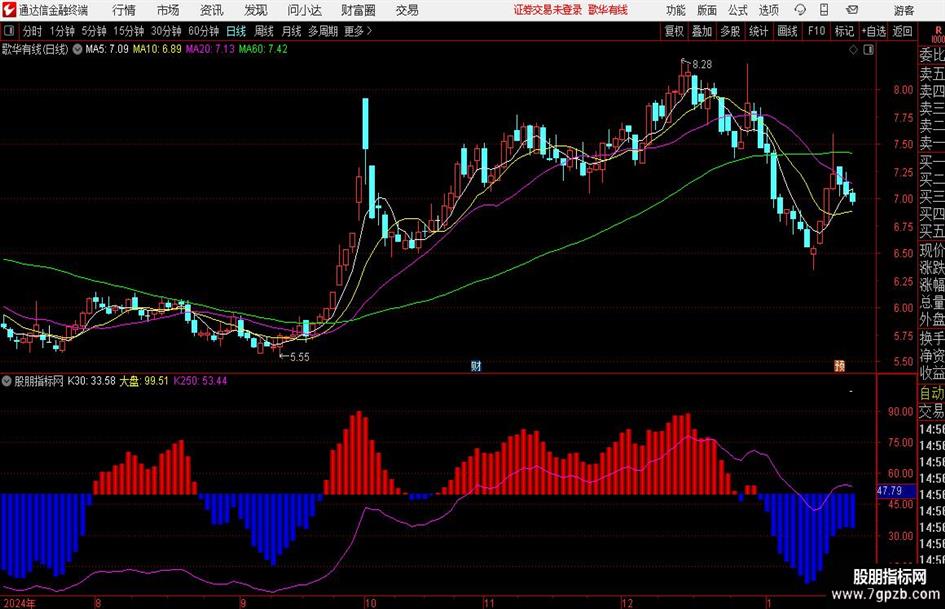Click the month 10 marker on the time axis
Image resolution: width=945 pixels, height=609 pixels.
pos(370,603)
